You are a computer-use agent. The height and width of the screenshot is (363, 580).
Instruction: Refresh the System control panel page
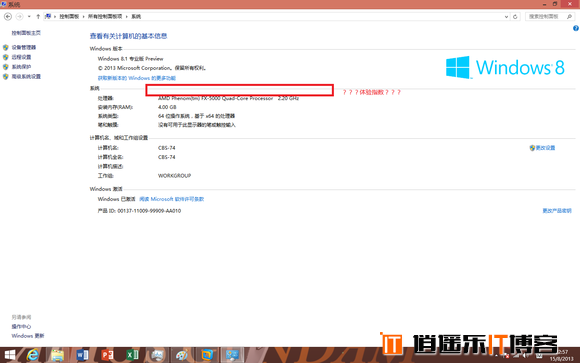(x=515, y=17)
